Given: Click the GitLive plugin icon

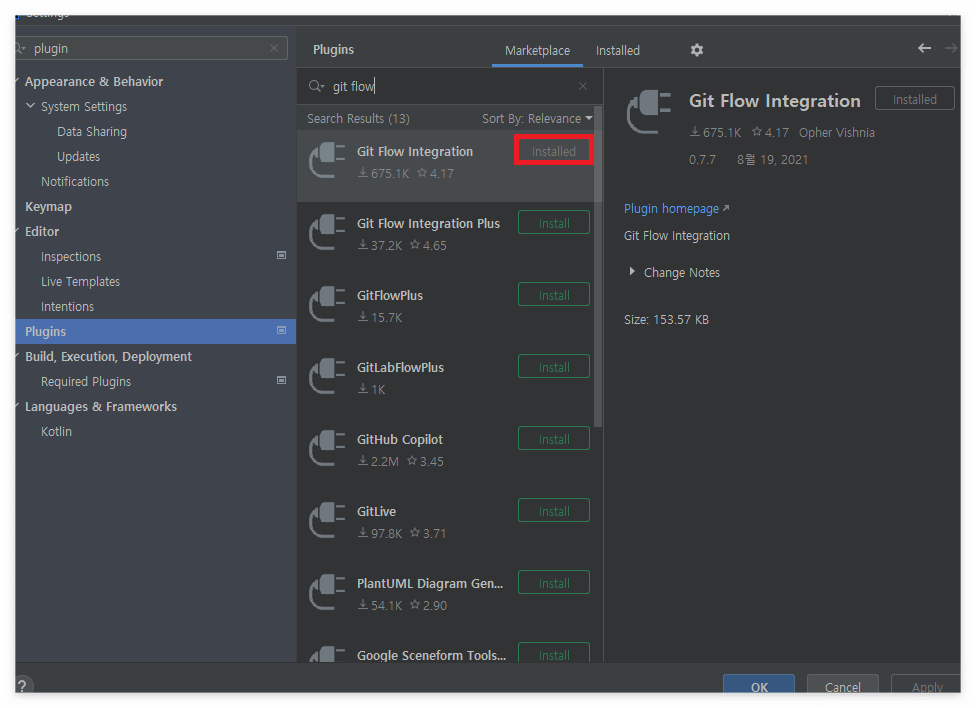Looking at the screenshot, I should click(x=327, y=521).
